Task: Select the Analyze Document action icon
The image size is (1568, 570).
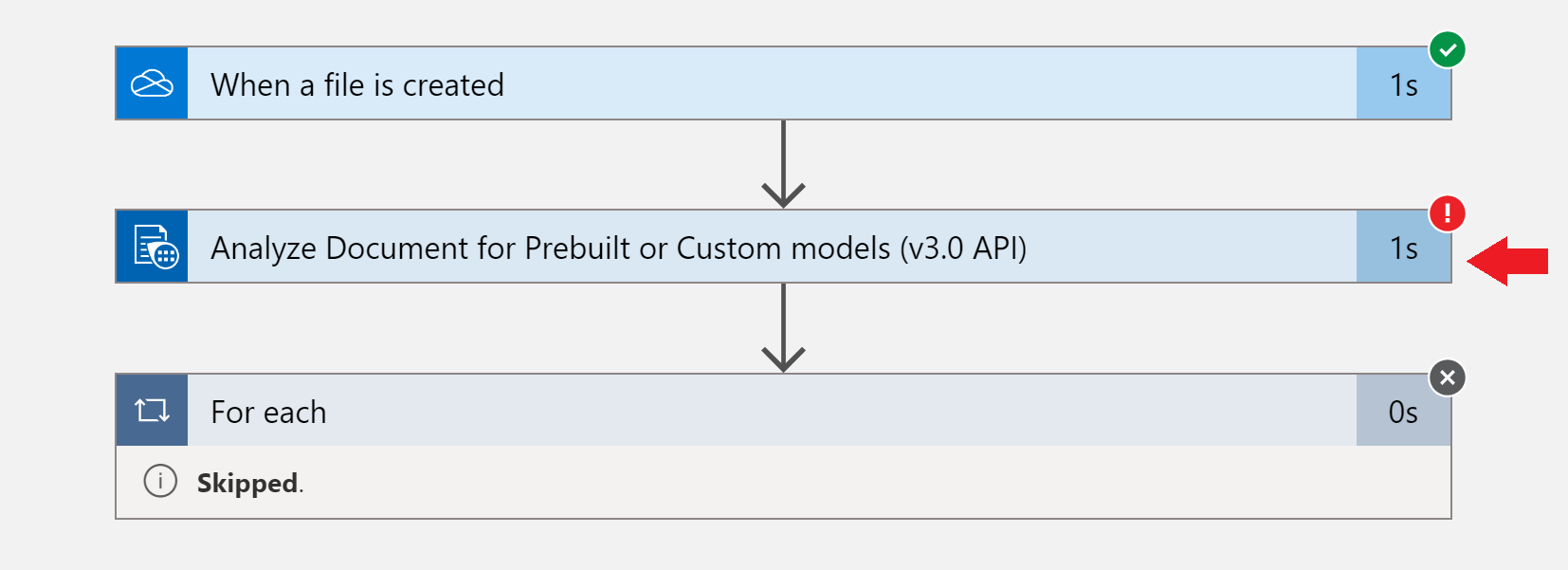Action: (x=152, y=247)
